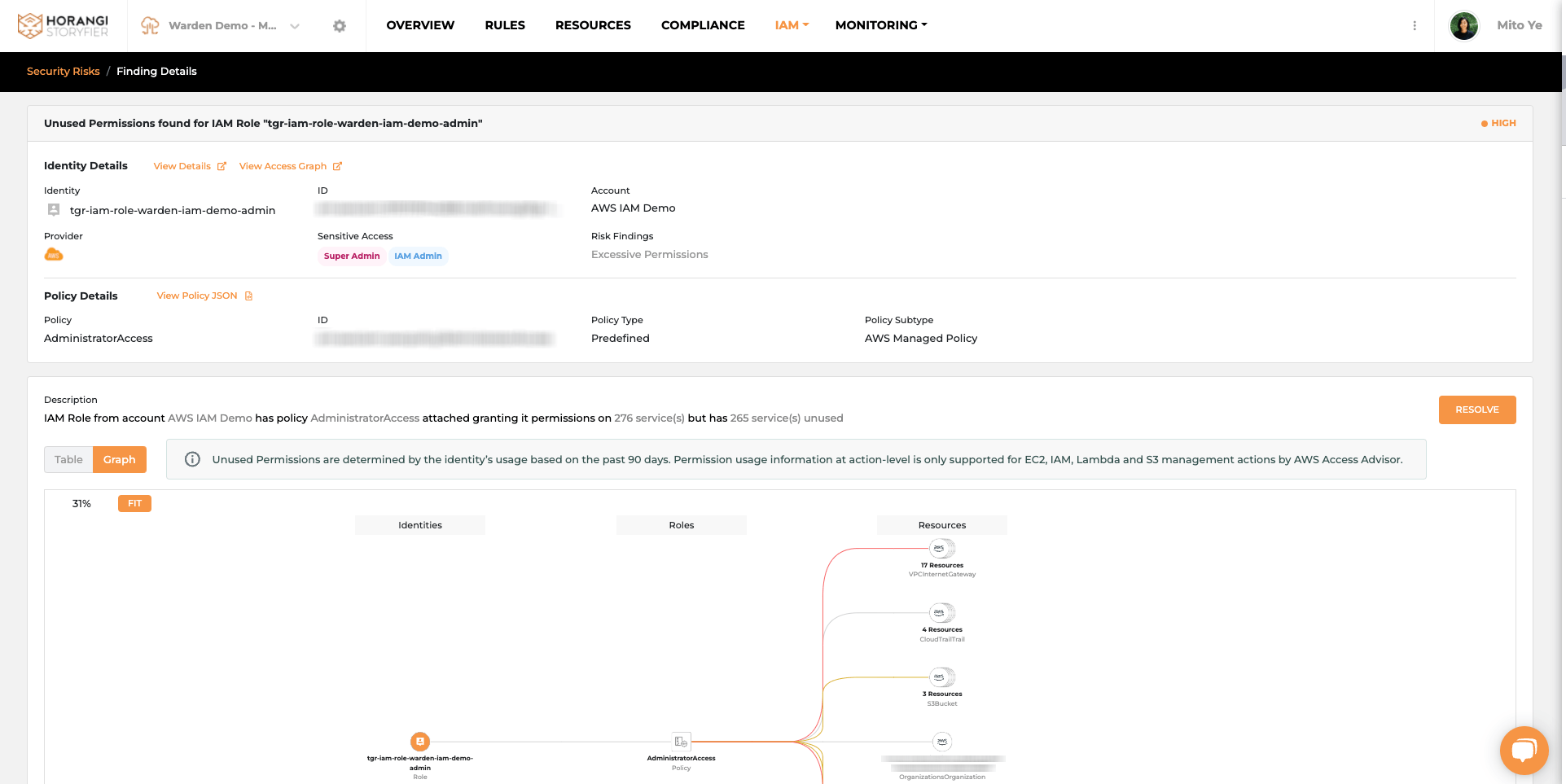The image size is (1566, 784).
Task: Click the View Details link
Action: pos(182,166)
